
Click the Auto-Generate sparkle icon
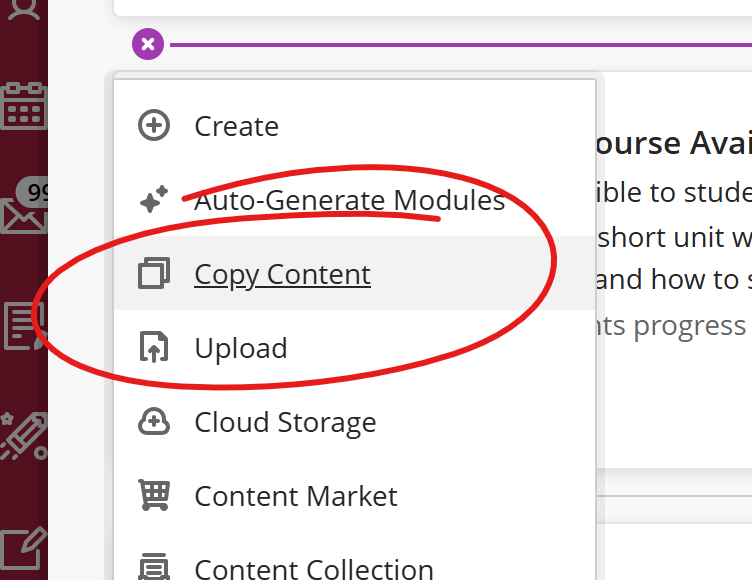point(154,199)
